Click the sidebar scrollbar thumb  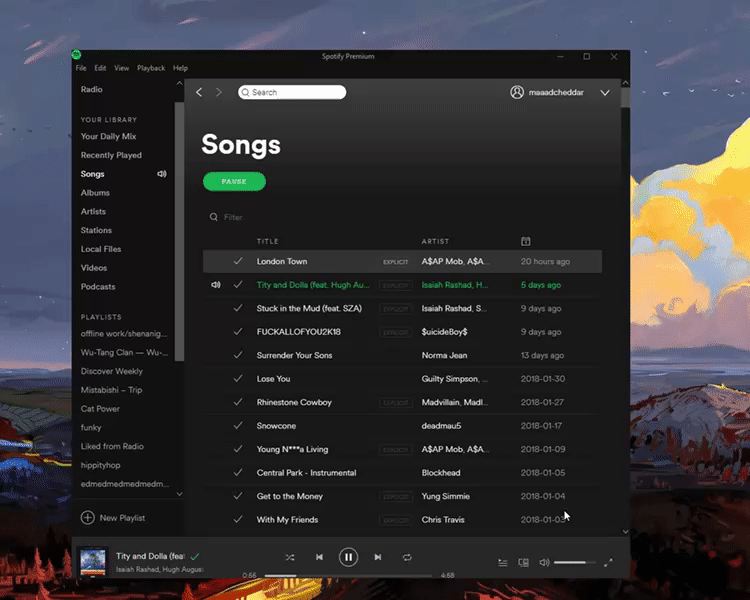pyautogui.click(x=179, y=232)
